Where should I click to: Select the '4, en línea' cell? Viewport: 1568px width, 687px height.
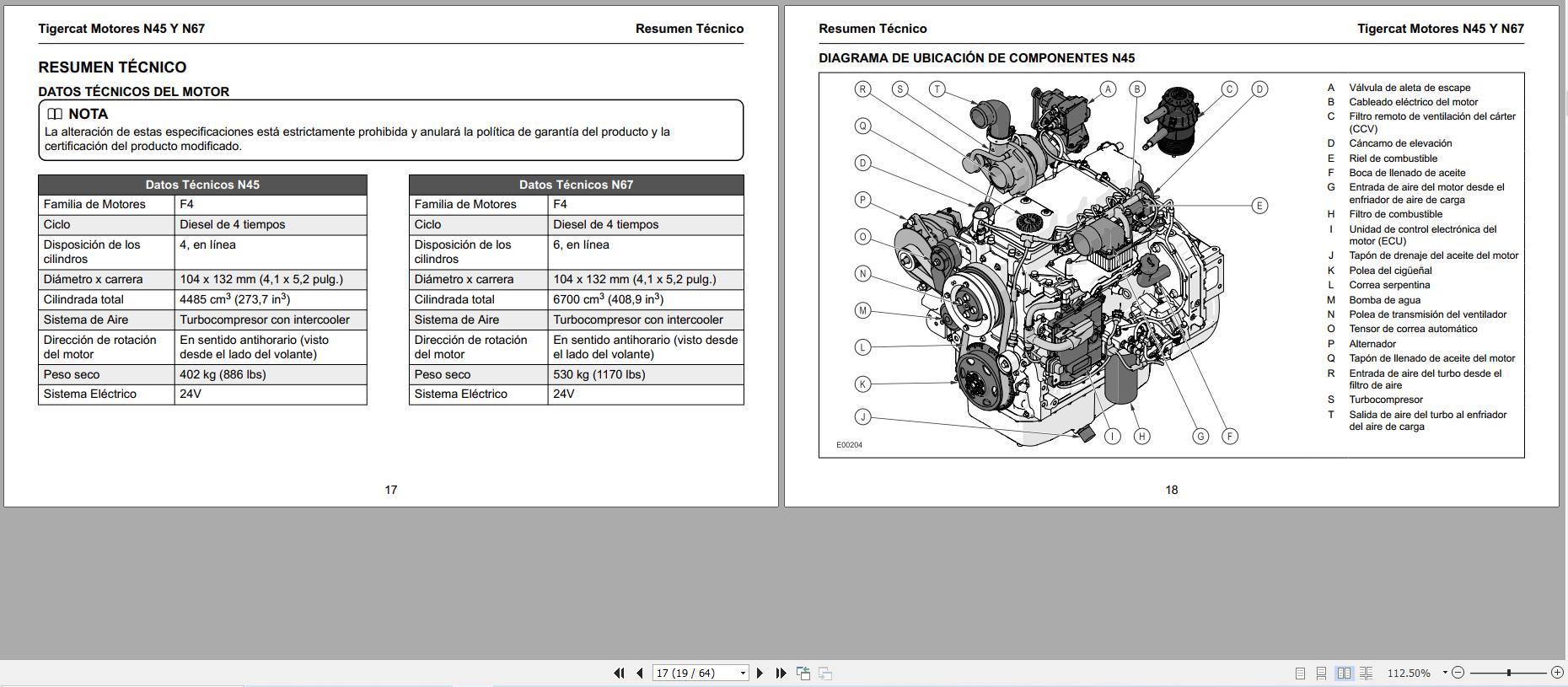pos(271,252)
